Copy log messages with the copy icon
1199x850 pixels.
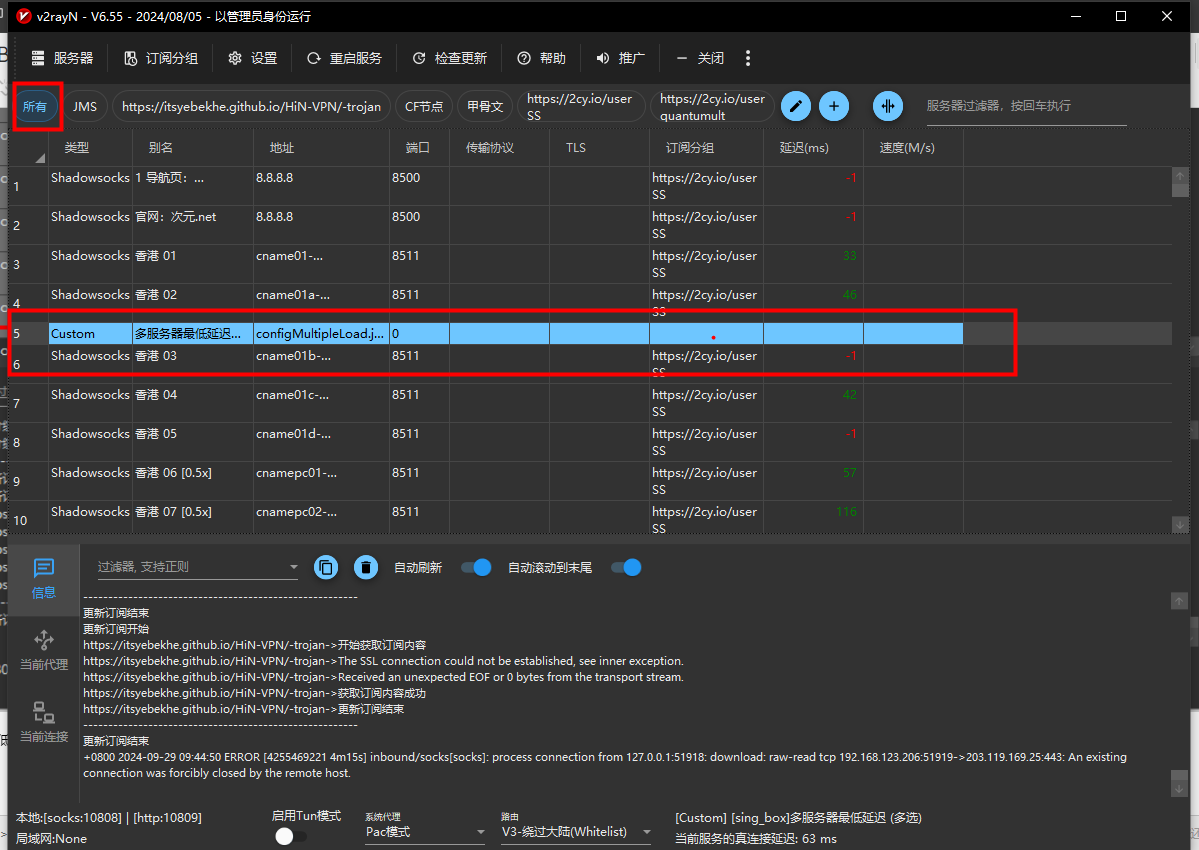[x=326, y=567]
